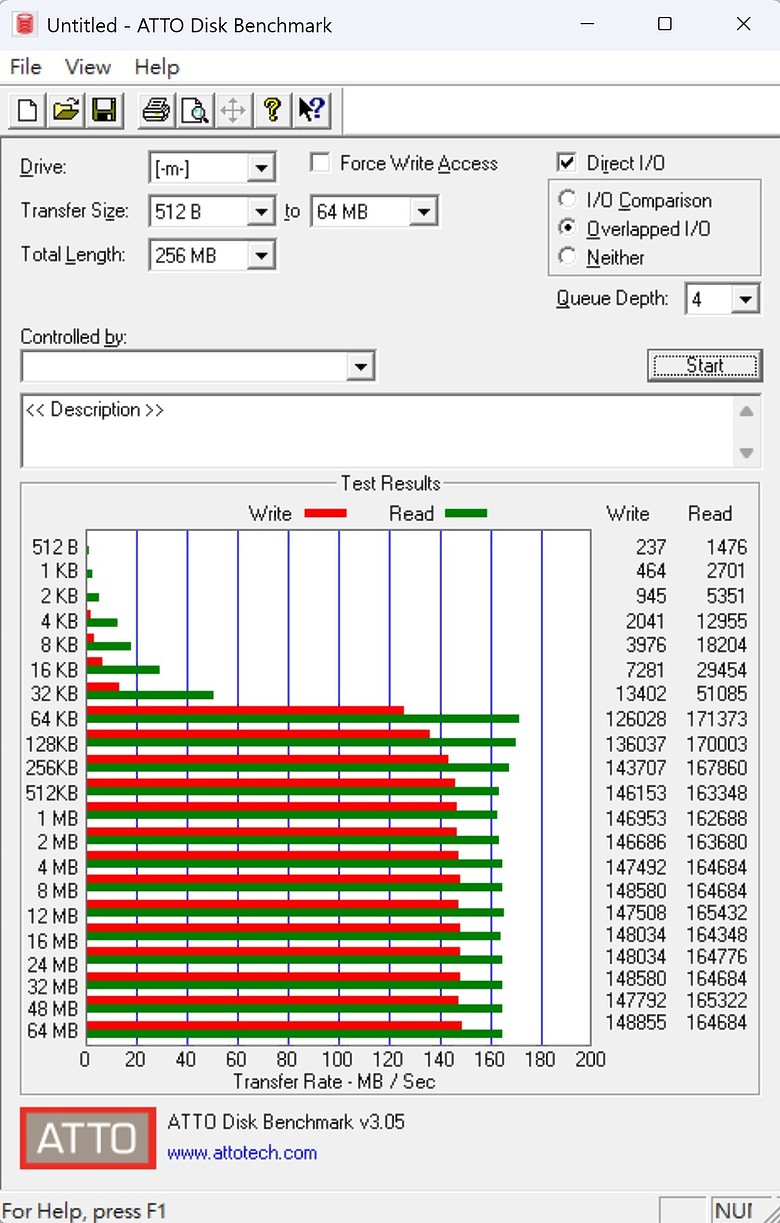Print using the printer toolbar icon
The height and width of the screenshot is (1223, 780).
(x=156, y=110)
